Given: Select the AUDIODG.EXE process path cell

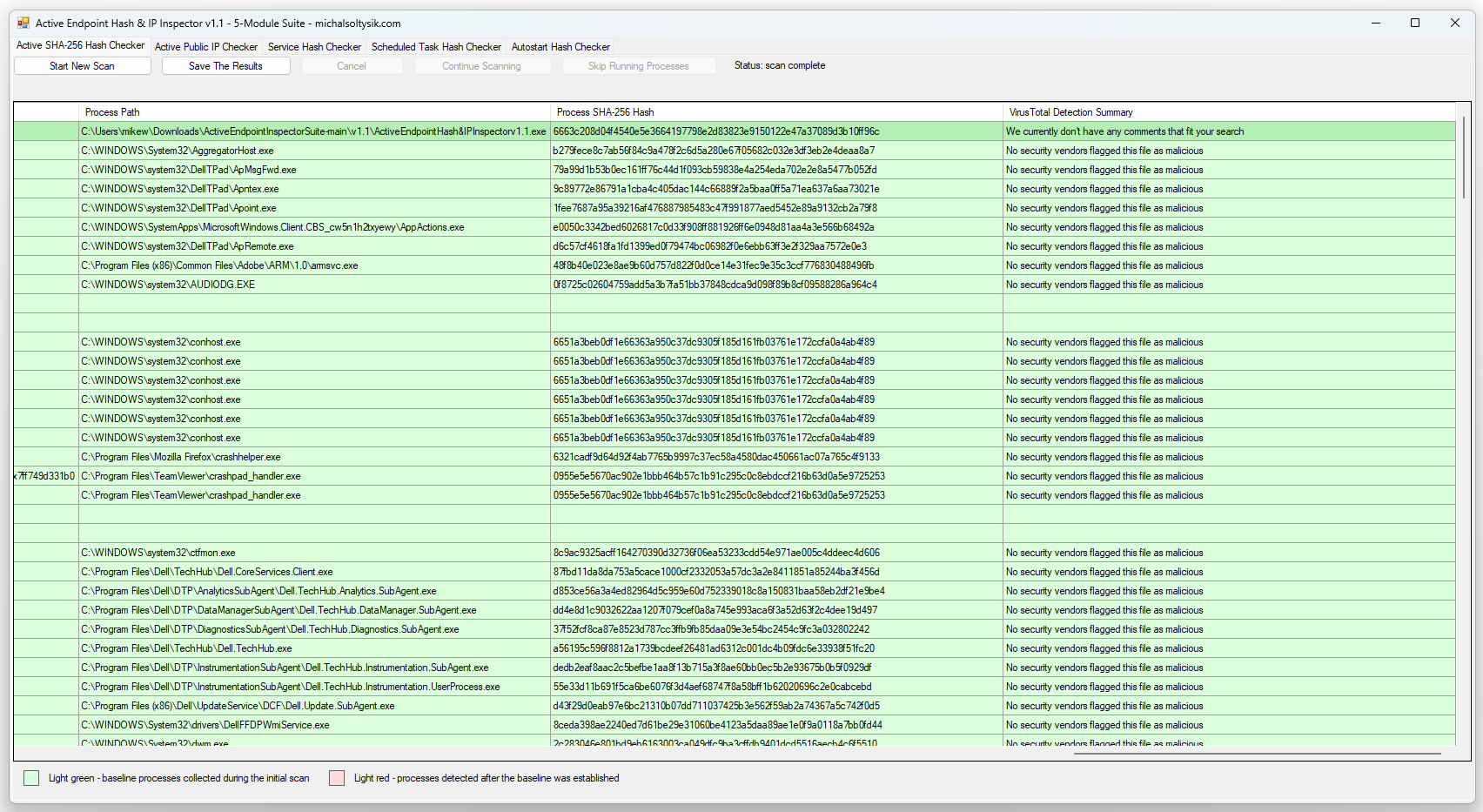Looking at the screenshot, I should click(168, 285).
